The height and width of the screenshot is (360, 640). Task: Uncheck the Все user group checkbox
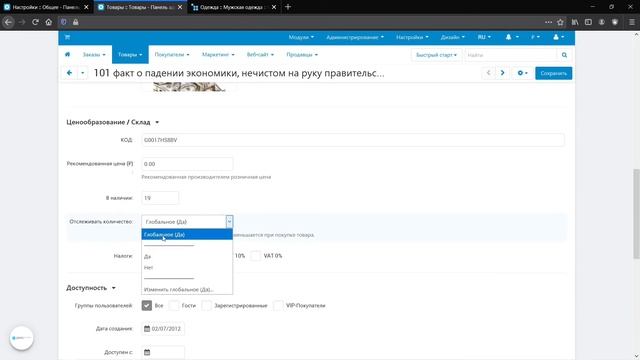(x=147, y=305)
